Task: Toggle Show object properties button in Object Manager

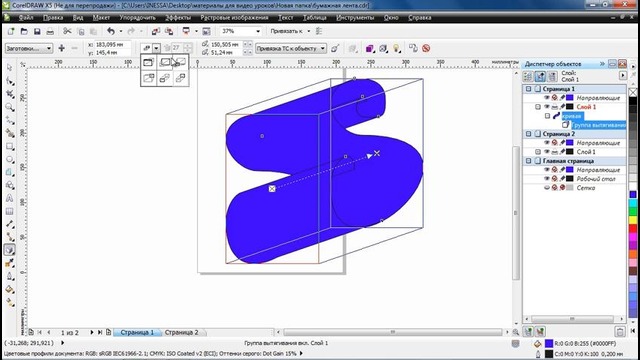Action: point(528,76)
